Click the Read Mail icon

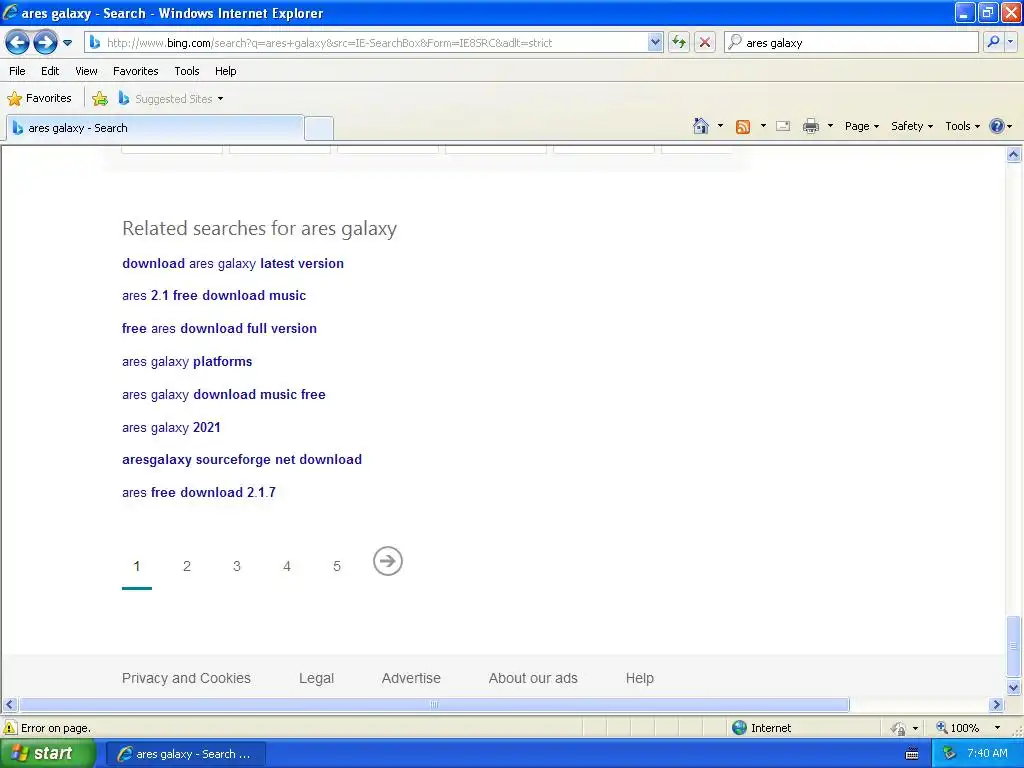(783, 126)
